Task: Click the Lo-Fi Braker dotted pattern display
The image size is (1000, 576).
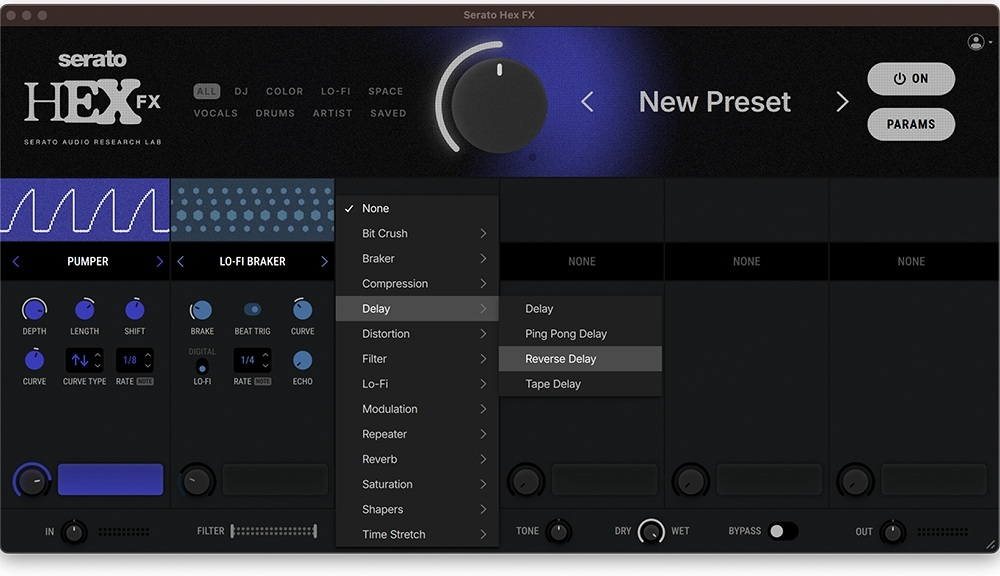Action: [x=253, y=210]
